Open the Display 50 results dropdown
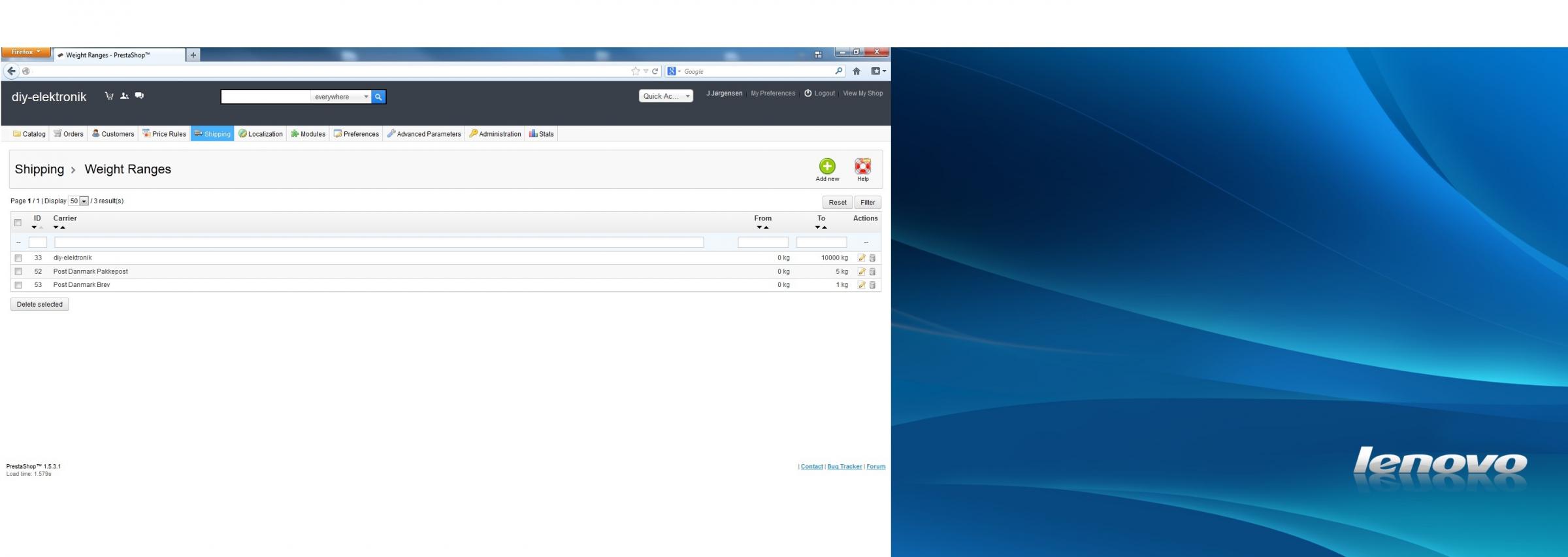 [78, 201]
